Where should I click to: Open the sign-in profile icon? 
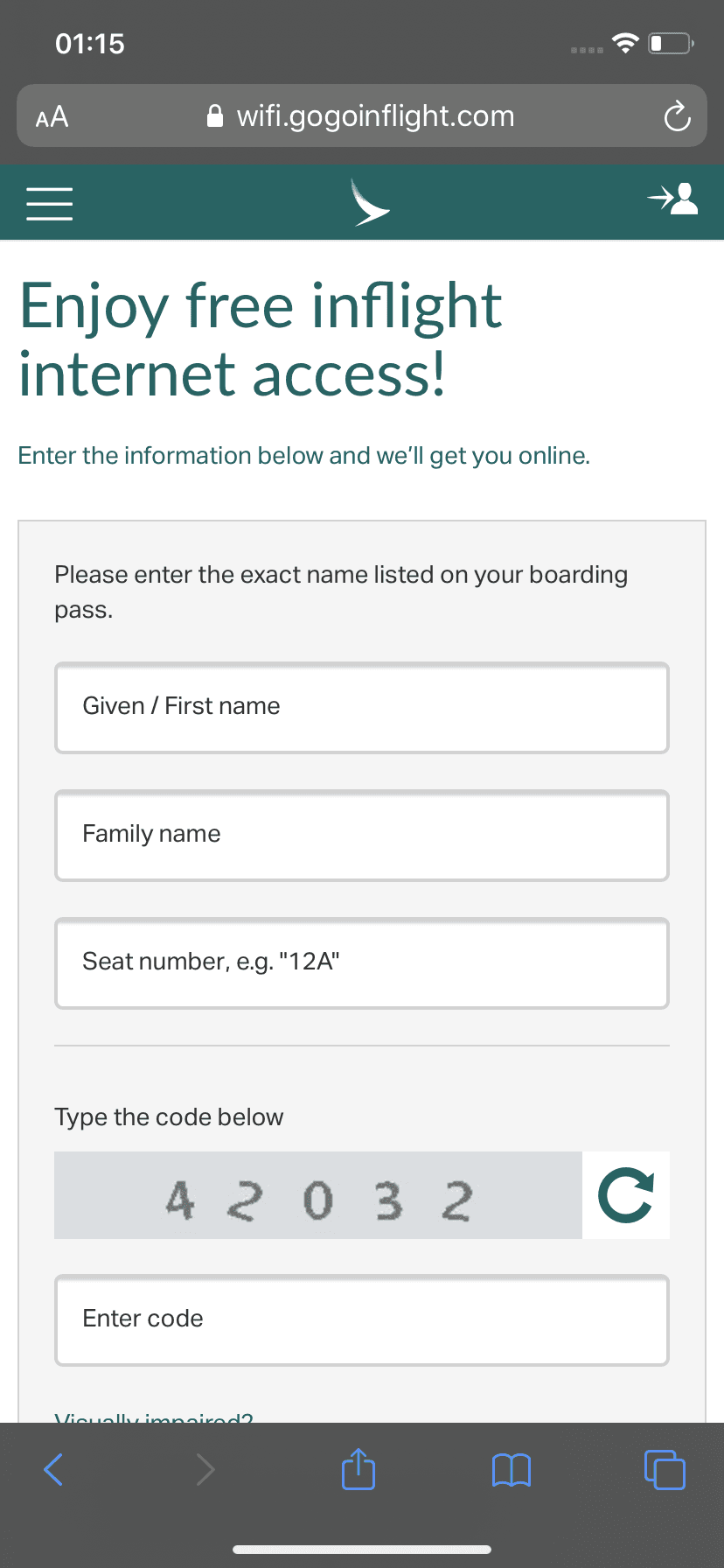click(x=673, y=199)
